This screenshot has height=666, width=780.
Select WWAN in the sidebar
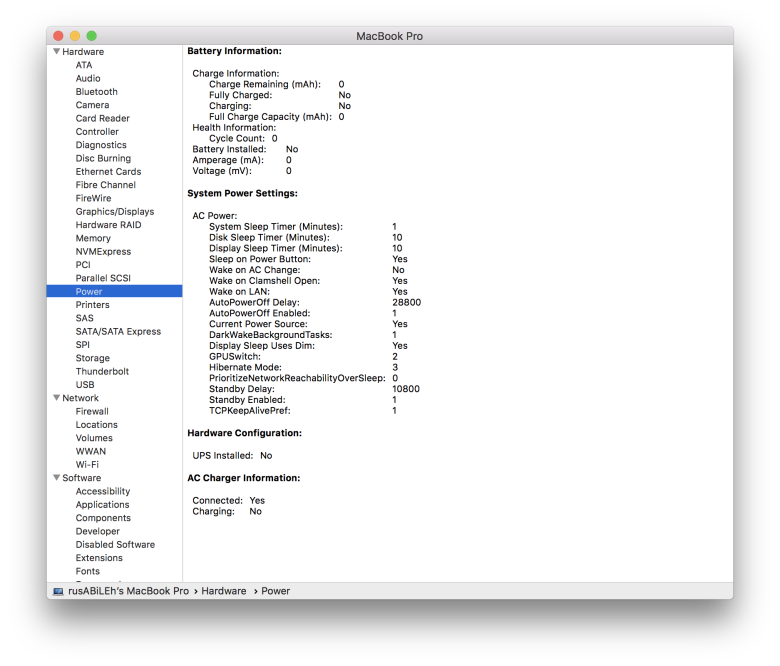click(91, 451)
